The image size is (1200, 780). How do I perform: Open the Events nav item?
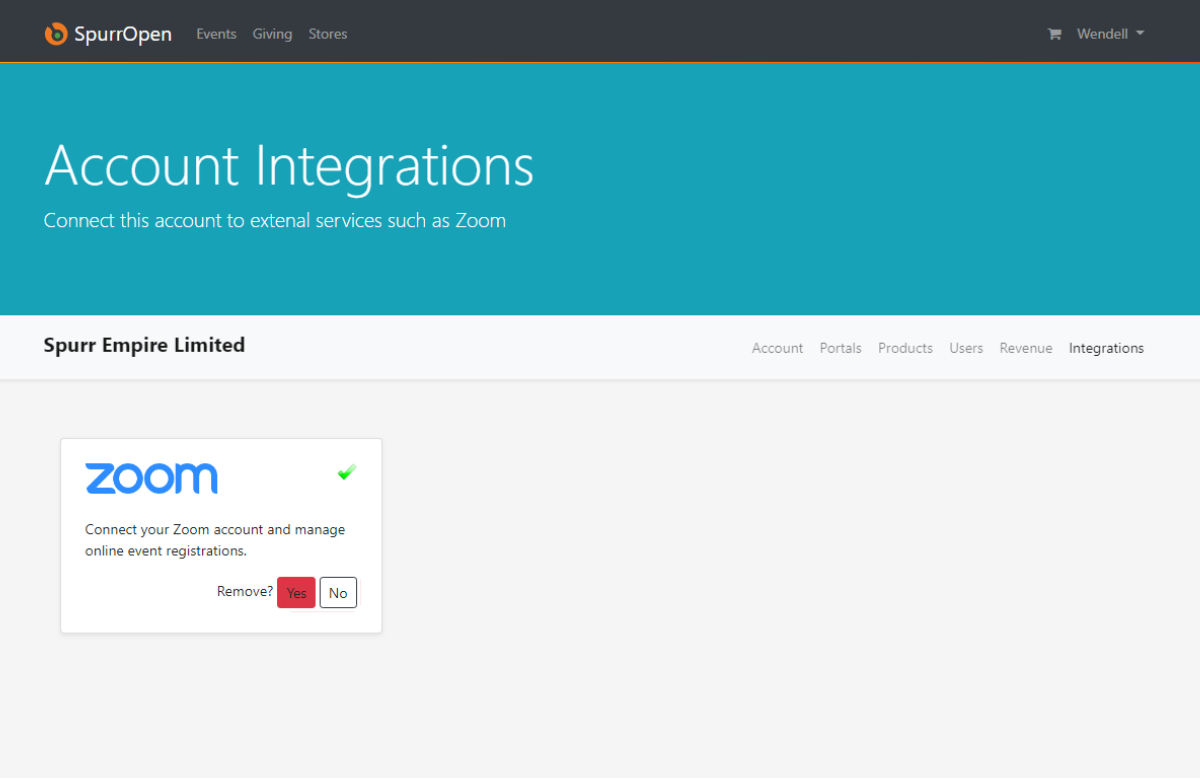[216, 34]
